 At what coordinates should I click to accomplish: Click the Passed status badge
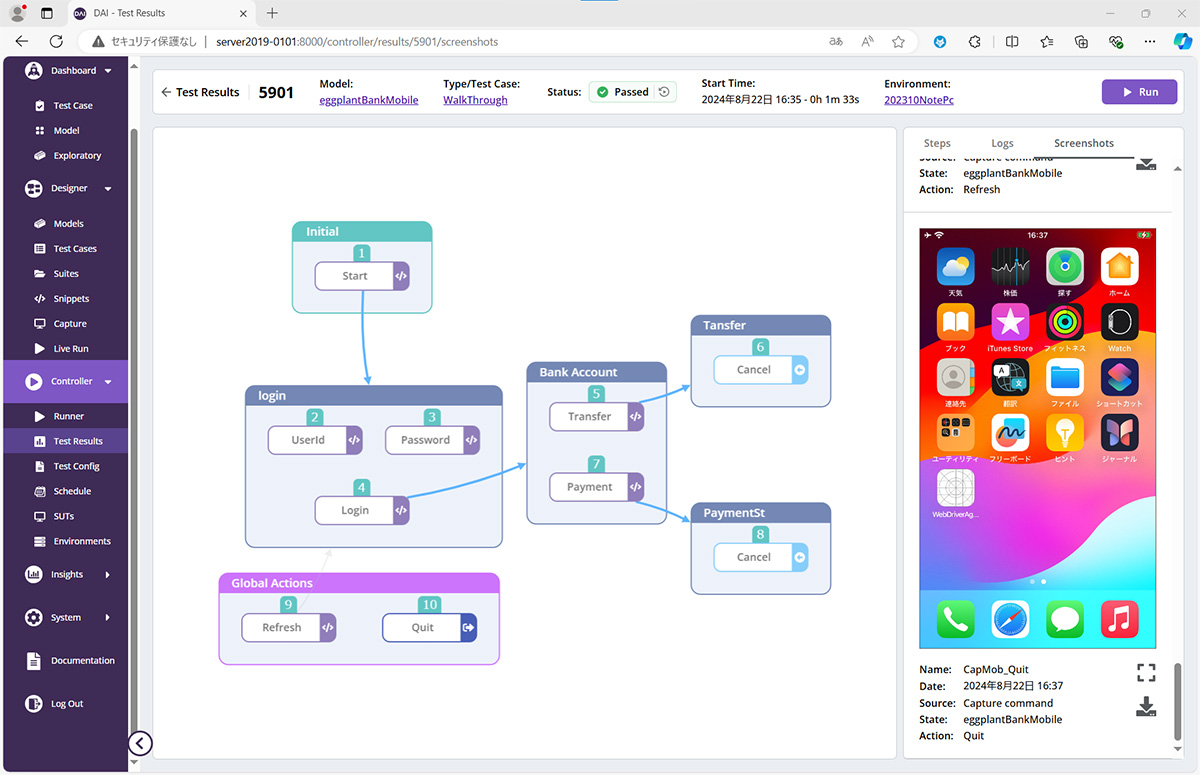(633, 92)
